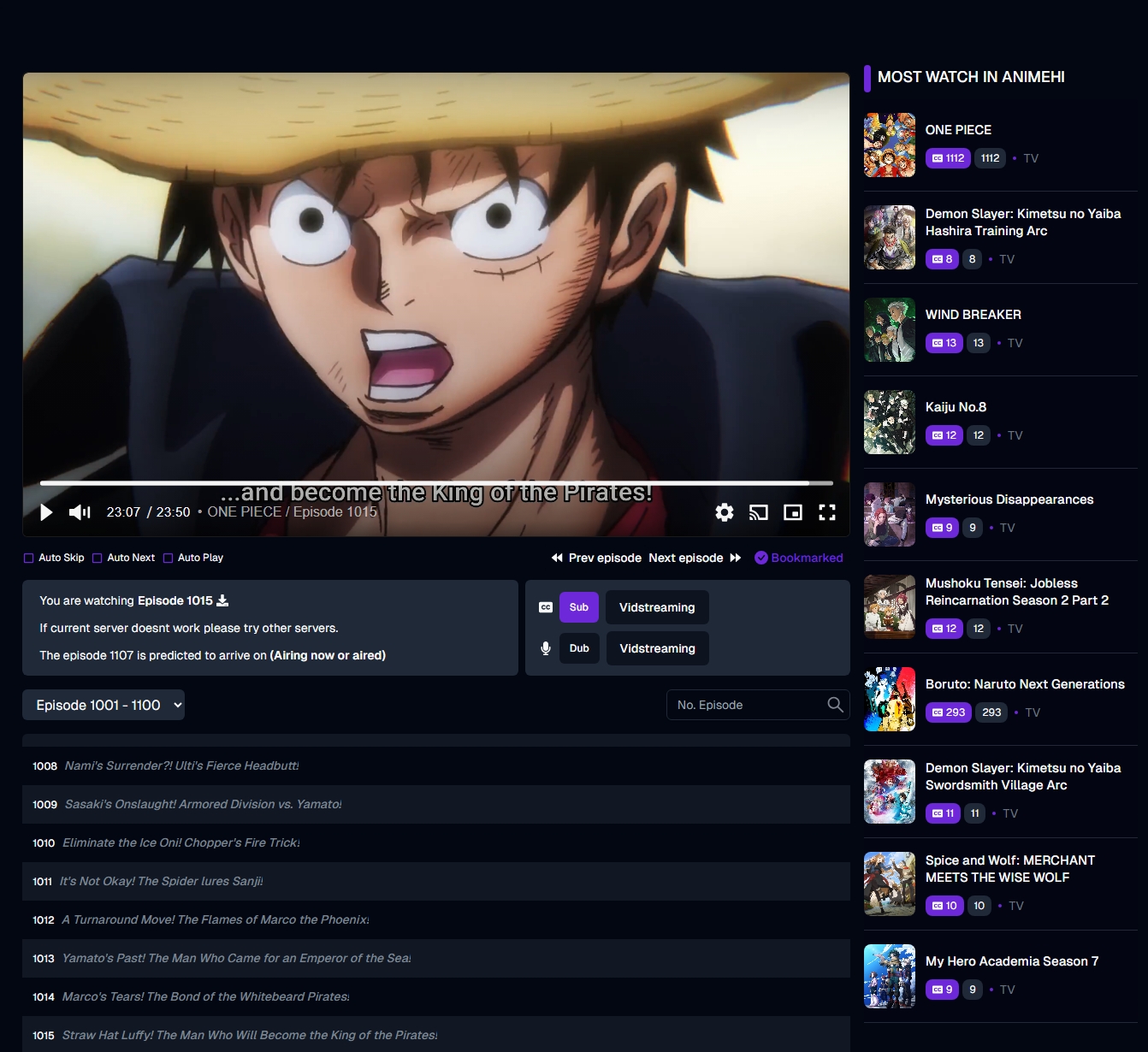This screenshot has width=1148, height=1052.
Task: Open Mushoku Tensei poster thumbnail
Action: [x=890, y=606]
